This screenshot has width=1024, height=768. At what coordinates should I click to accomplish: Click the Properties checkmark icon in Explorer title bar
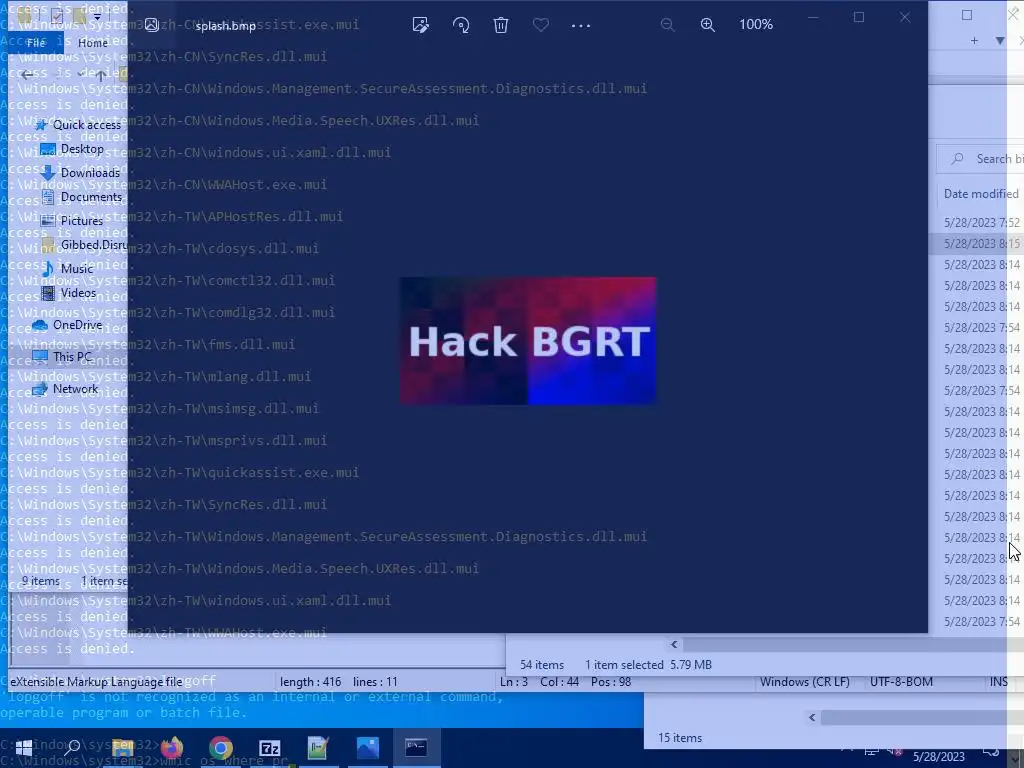click(57, 16)
